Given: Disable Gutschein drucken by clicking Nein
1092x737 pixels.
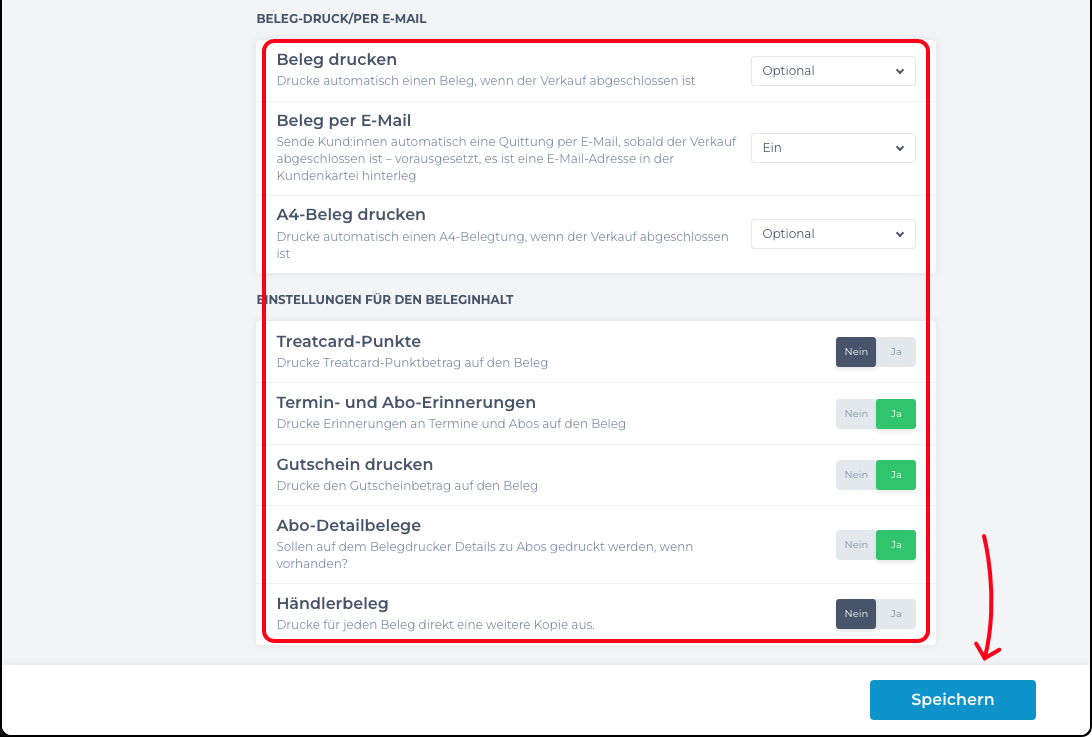Looking at the screenshot, I should (x=856, y=475).
